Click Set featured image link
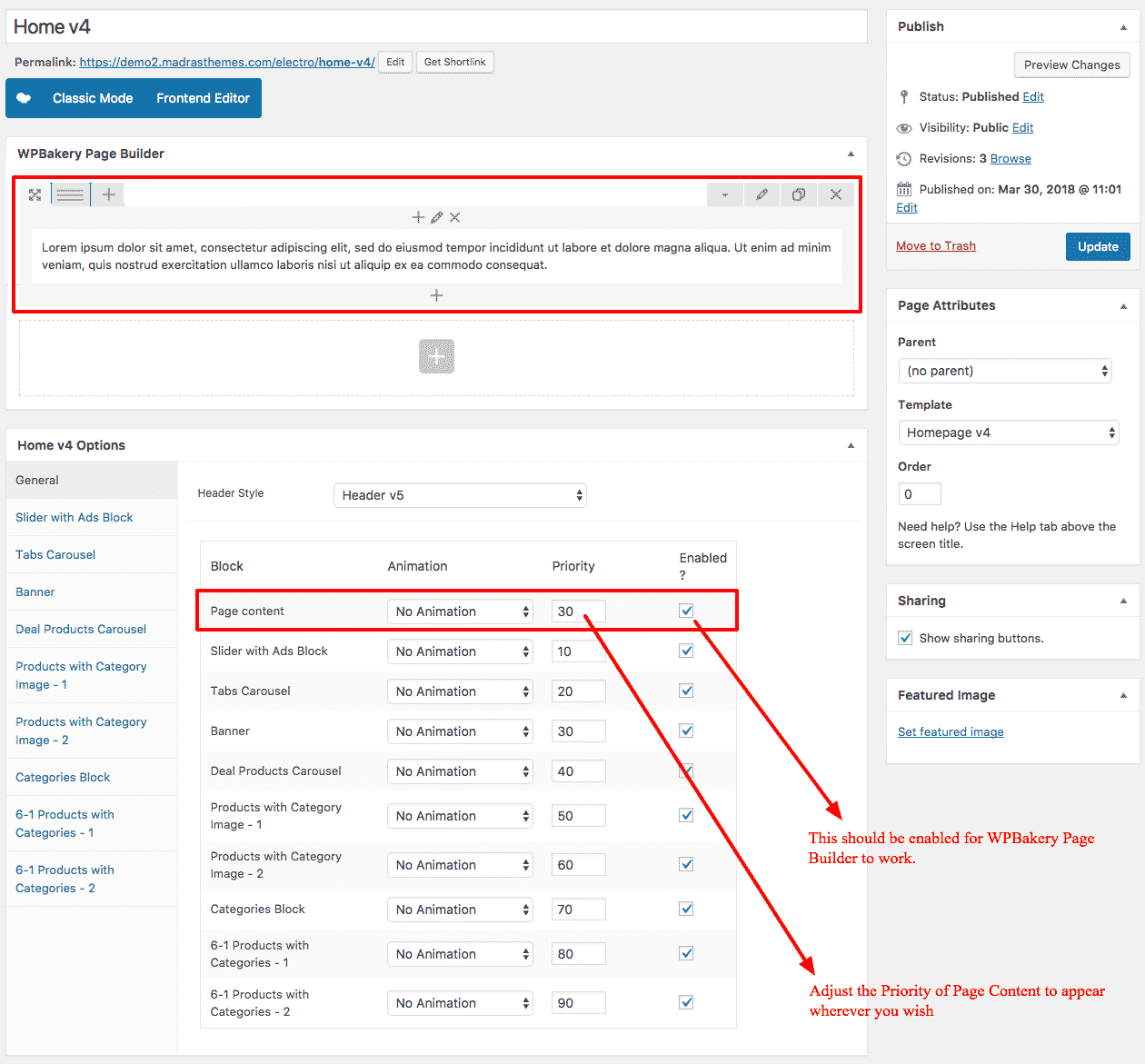 point(951,731)
